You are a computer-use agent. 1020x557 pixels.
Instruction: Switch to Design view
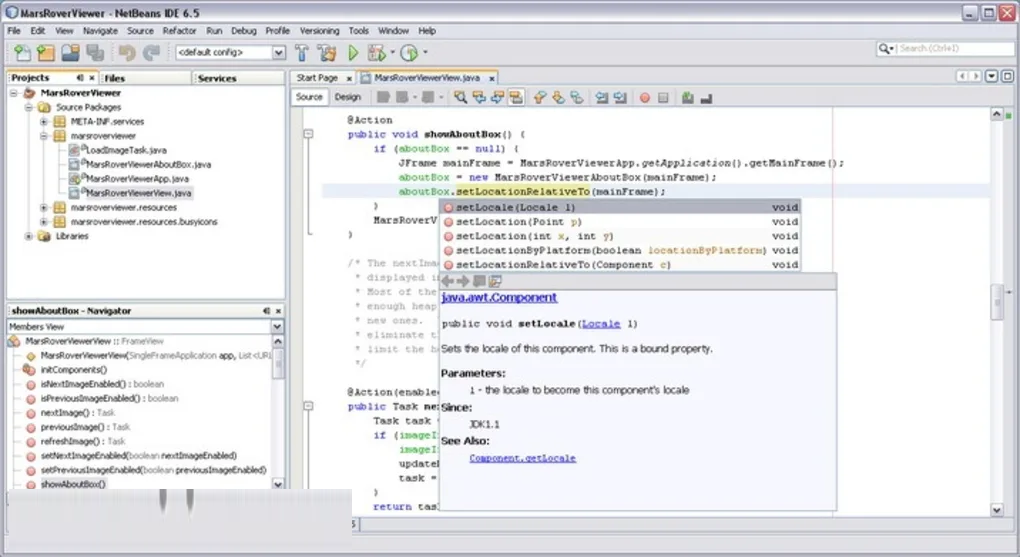347,97
